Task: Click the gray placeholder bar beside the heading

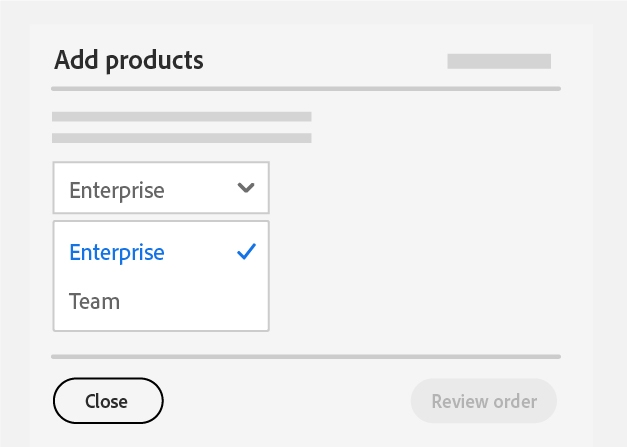Action: [498, 61]
